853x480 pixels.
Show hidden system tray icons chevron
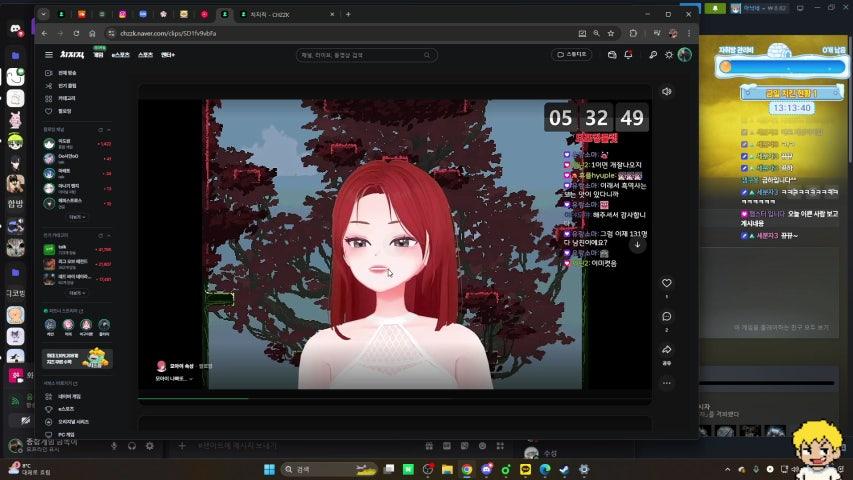(728, 469)
